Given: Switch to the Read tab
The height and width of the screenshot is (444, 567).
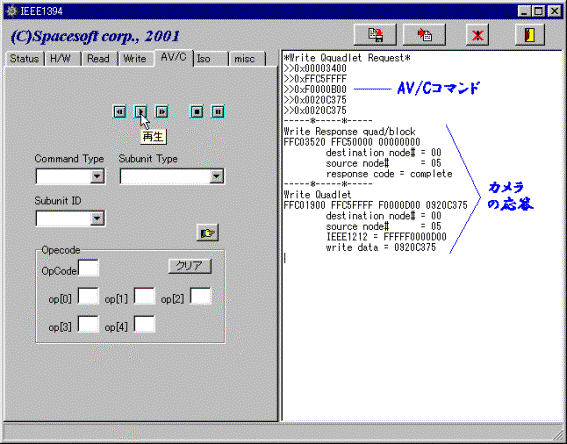Looking at the screenshot, I should point(98,59).
